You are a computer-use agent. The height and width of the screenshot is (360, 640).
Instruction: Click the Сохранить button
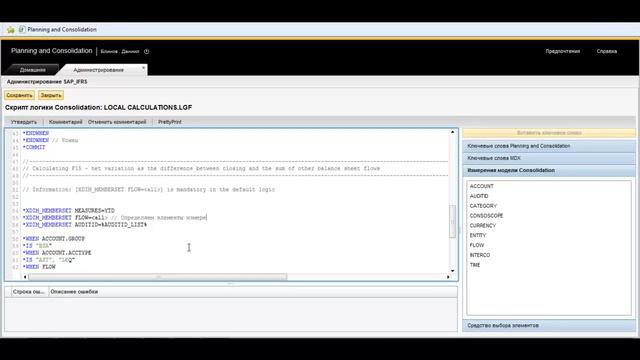click(19, 95)
